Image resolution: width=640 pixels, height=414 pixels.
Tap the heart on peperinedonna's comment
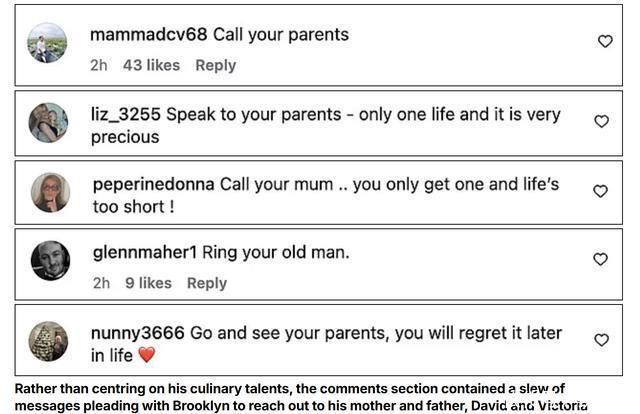tap(600, 190)
